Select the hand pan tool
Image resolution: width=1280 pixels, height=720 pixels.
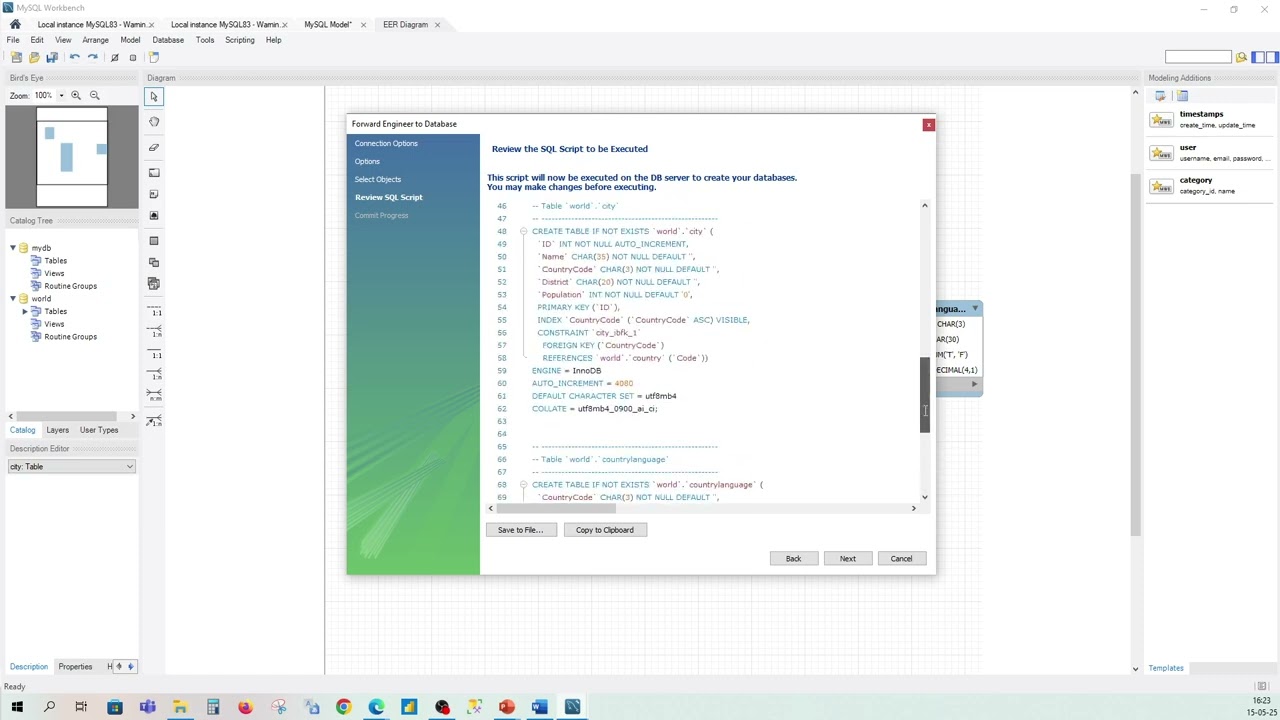click(154, 121)
